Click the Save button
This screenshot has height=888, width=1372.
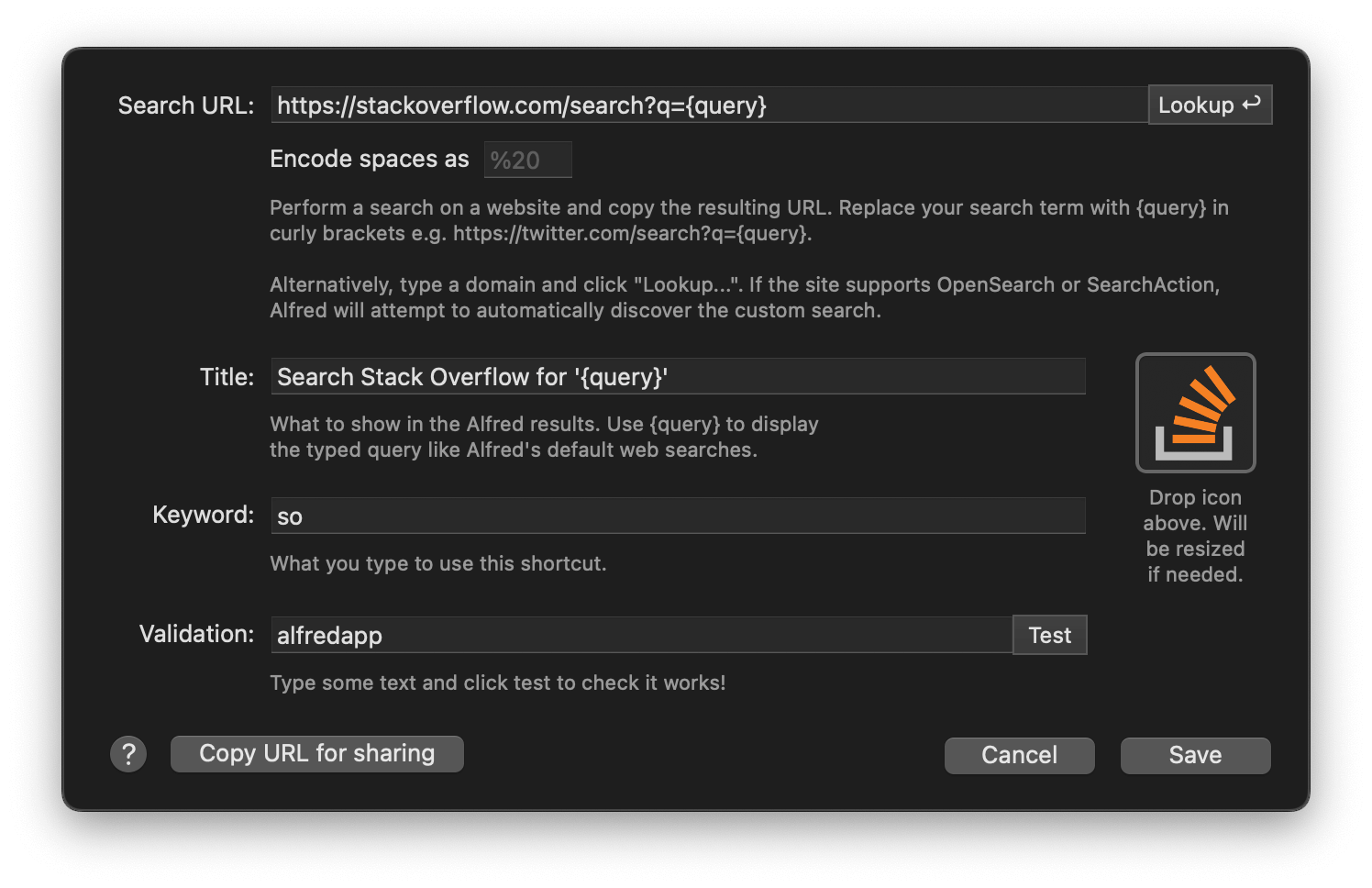click(x=1195, y=755)
